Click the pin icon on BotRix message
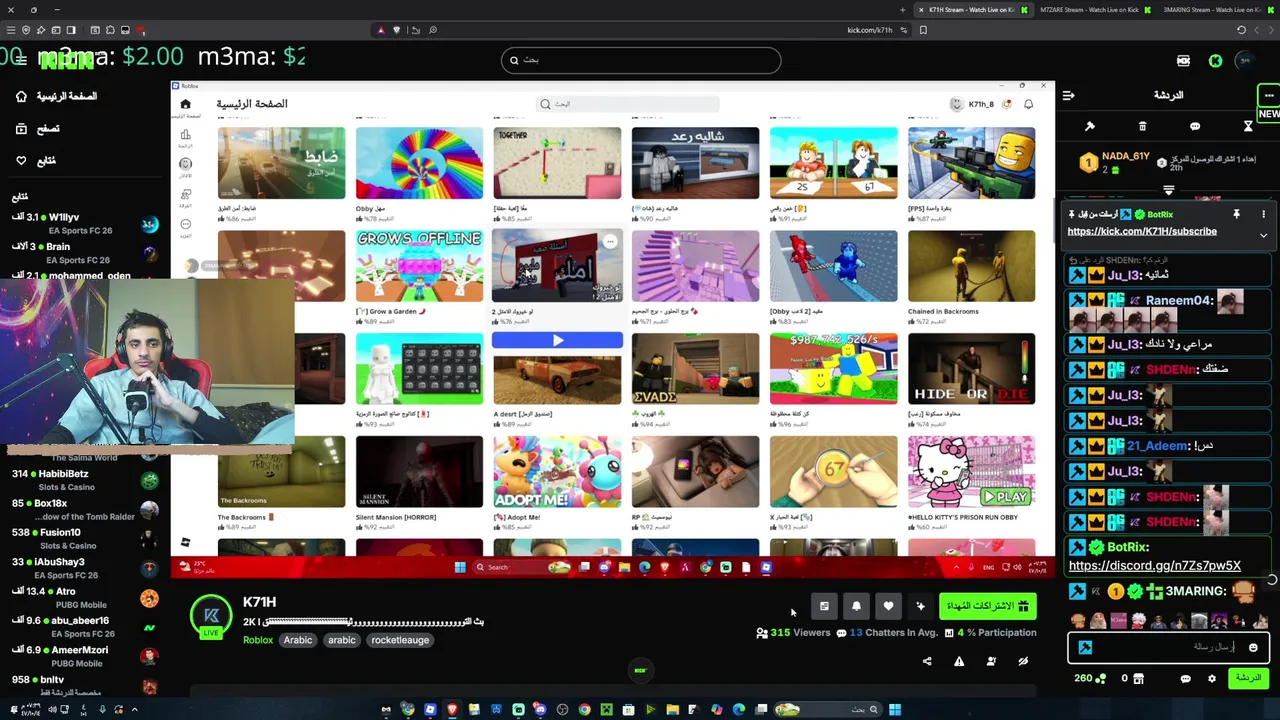 (1236, 215)
